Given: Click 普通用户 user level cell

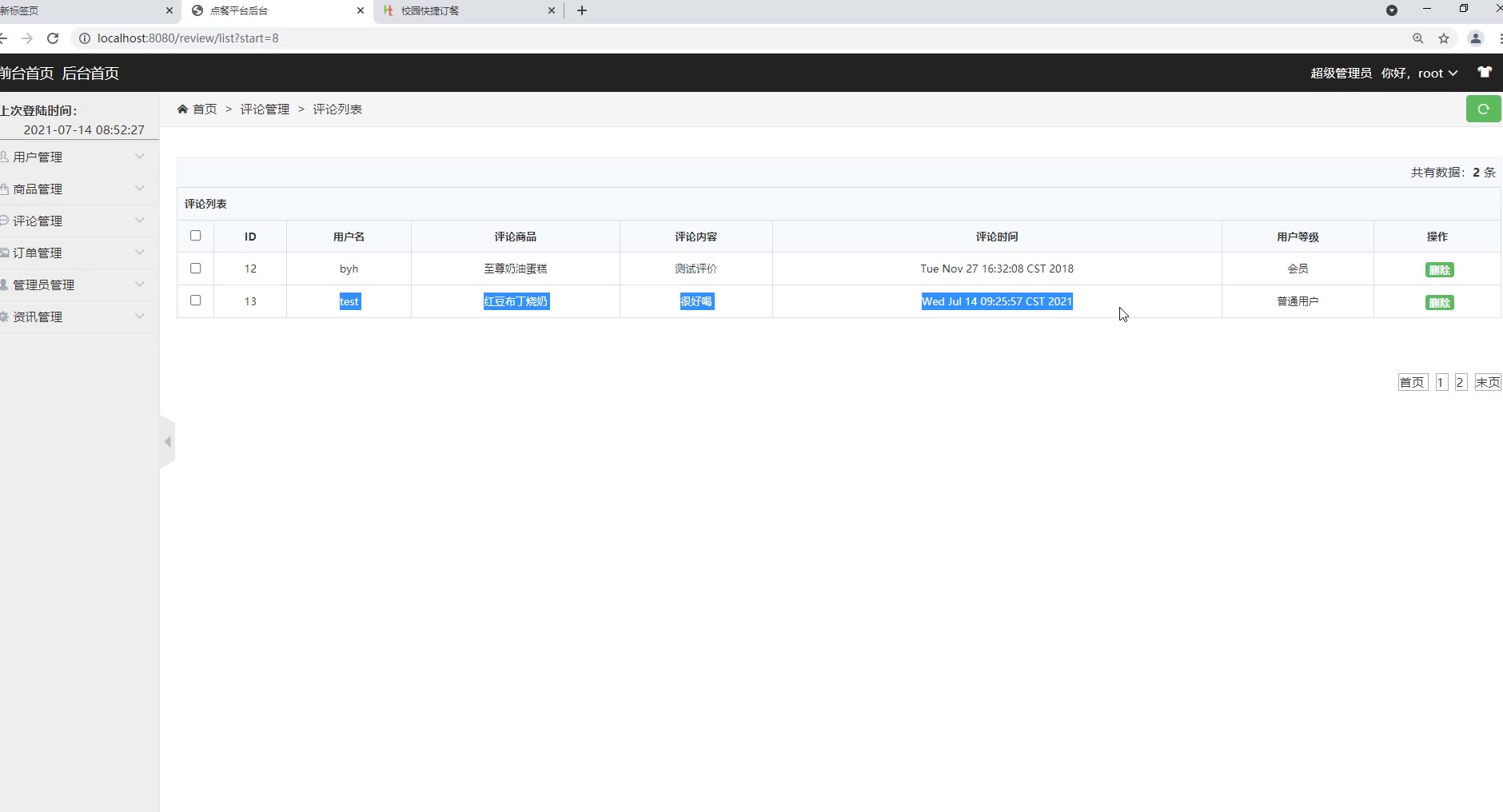Looking at the screenshot, I should click(x=1298, y=301).
